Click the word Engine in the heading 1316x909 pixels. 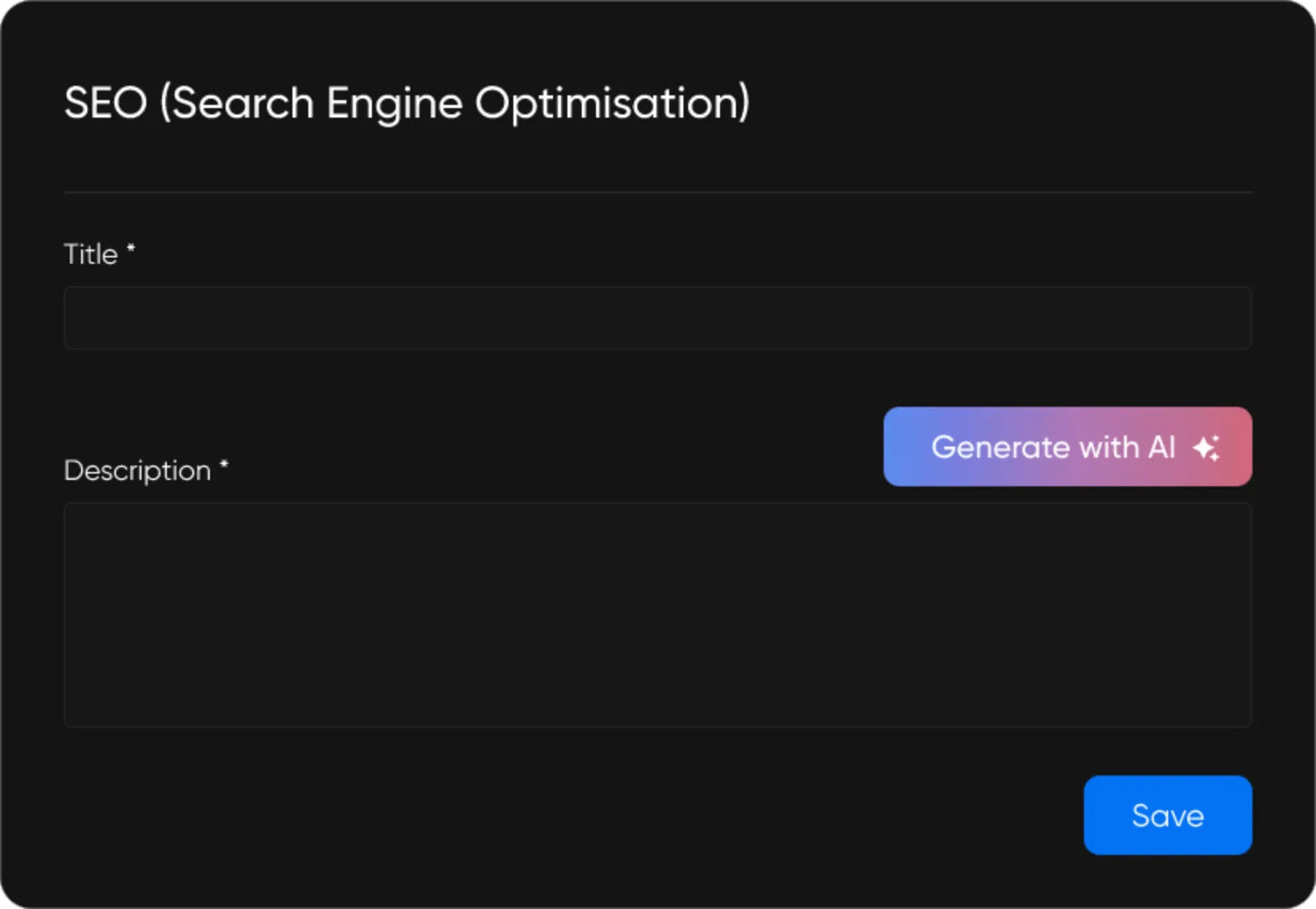tap(394, 105)
